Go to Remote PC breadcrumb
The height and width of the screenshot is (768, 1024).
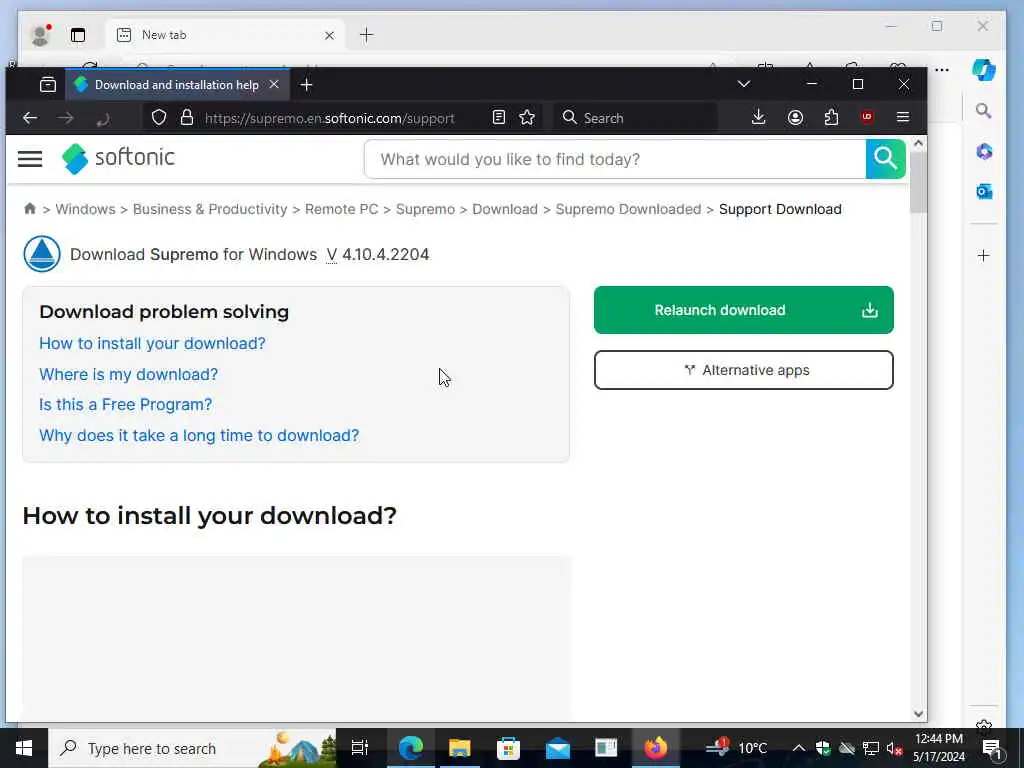[x=342, y=209]
